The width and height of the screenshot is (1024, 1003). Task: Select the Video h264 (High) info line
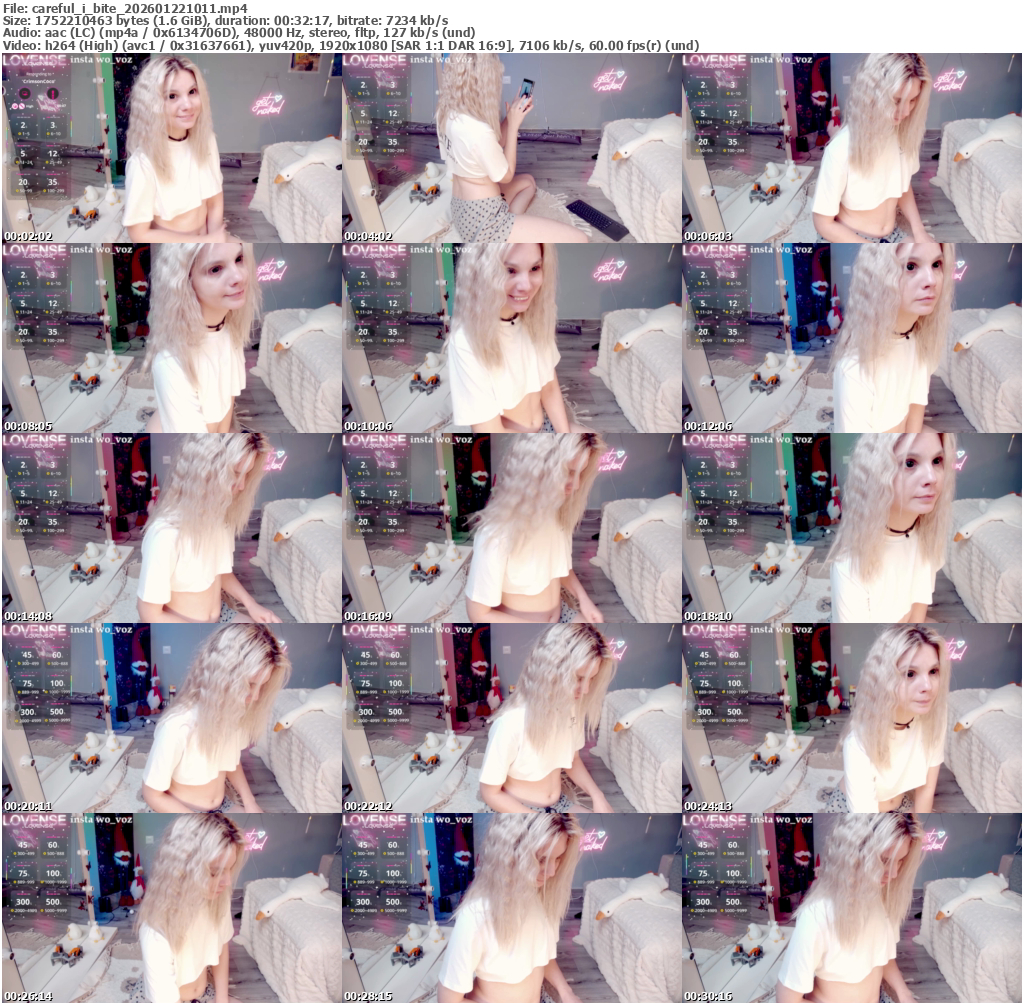click(351, 45)
